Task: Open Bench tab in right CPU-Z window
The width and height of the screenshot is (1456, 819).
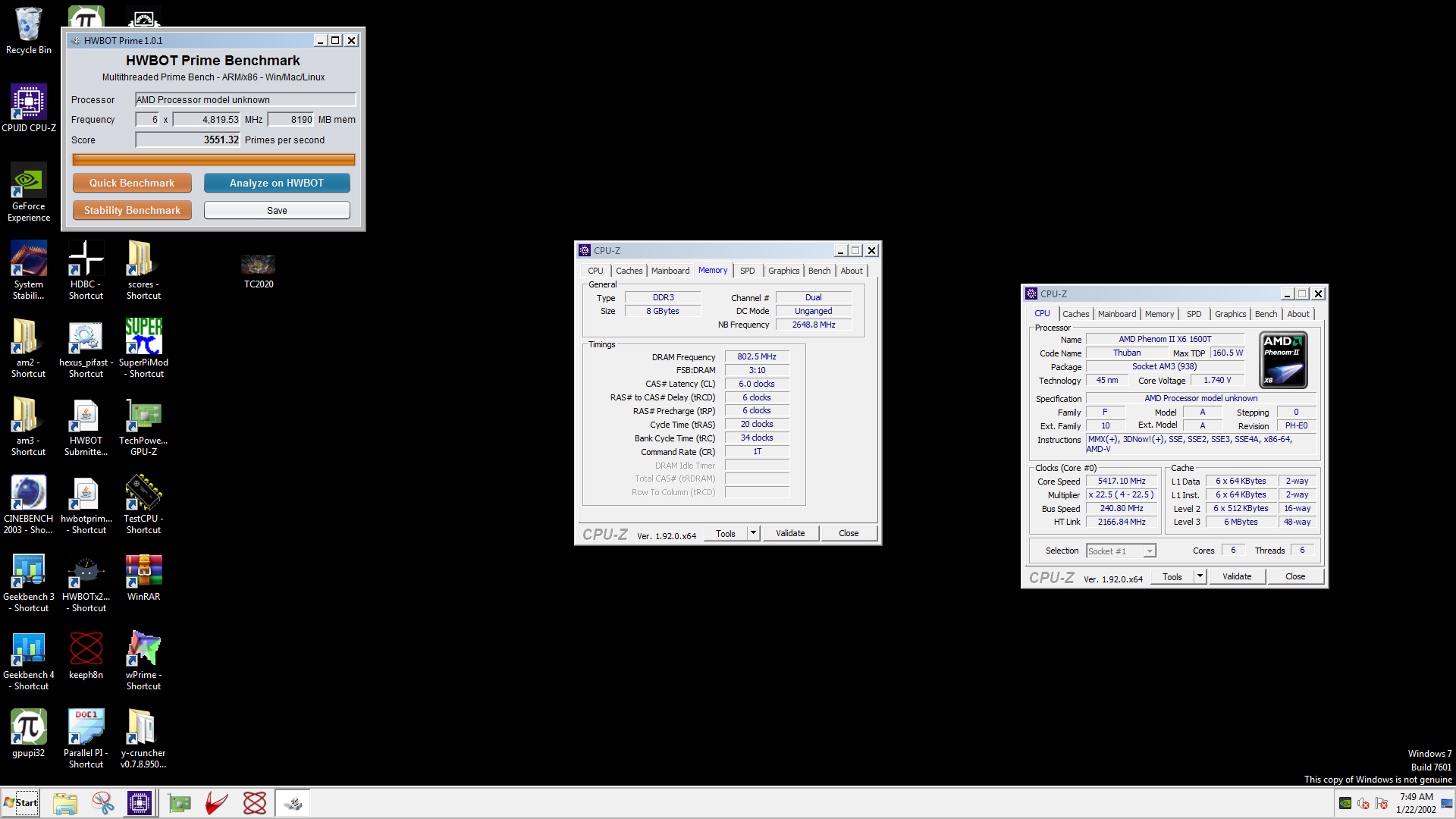Action: click(1266, 314)
